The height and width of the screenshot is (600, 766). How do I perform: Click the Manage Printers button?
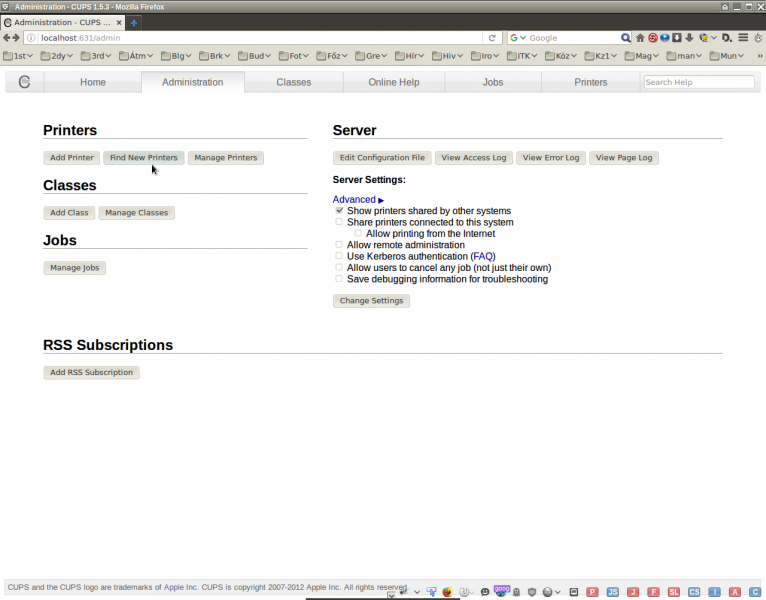pyautogui.click(x=226, y=157)
